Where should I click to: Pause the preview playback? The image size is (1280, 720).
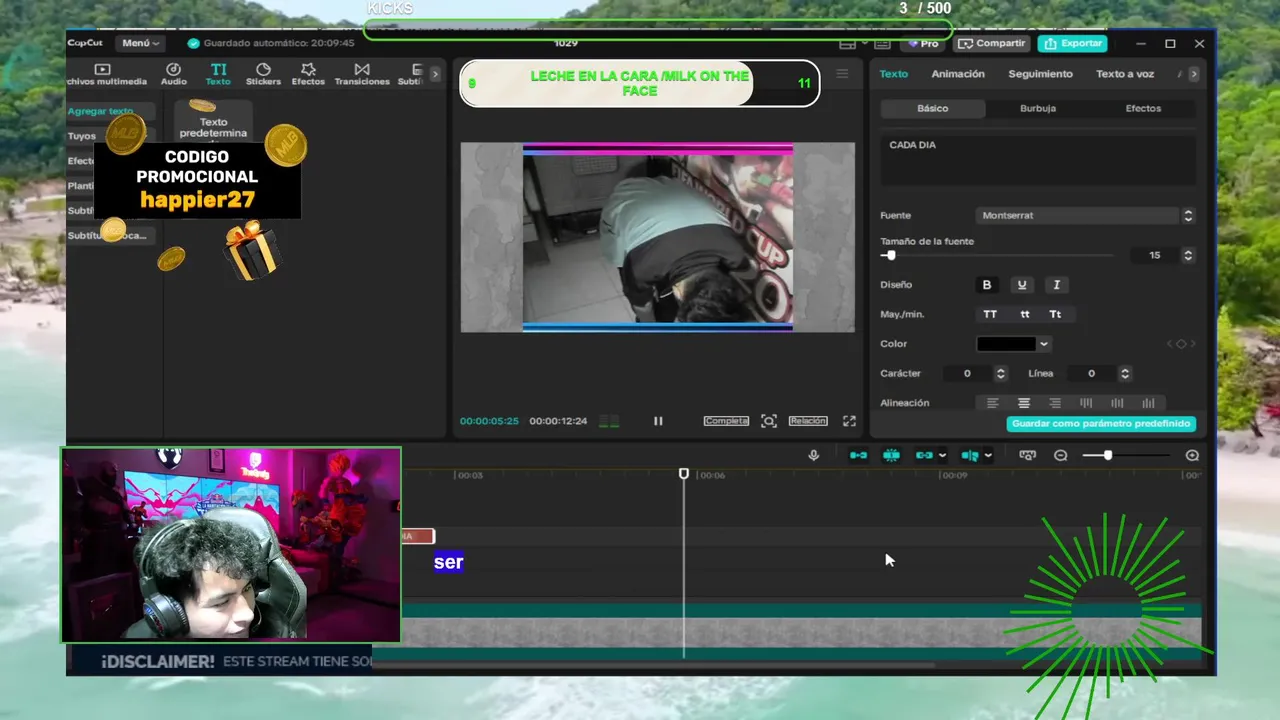click(x=658, y=421)
